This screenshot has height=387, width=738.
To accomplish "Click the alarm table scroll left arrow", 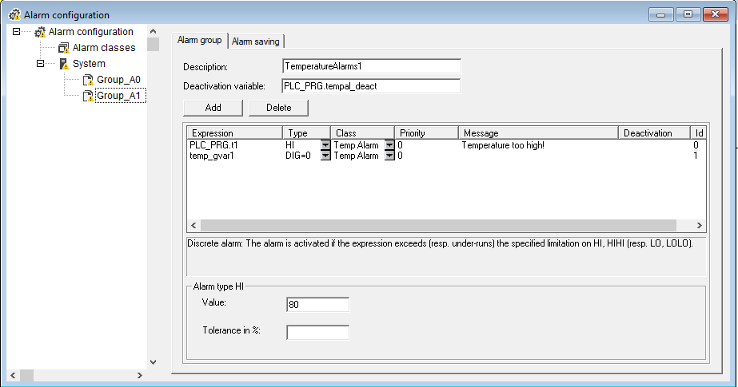I will (x=193, y=226).
